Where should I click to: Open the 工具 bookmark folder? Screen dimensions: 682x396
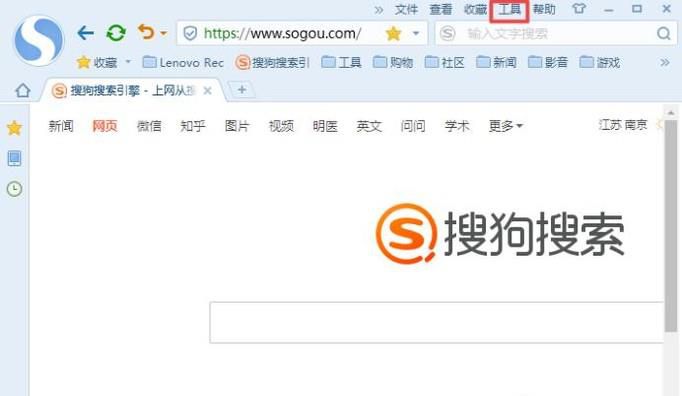point(341,63)
